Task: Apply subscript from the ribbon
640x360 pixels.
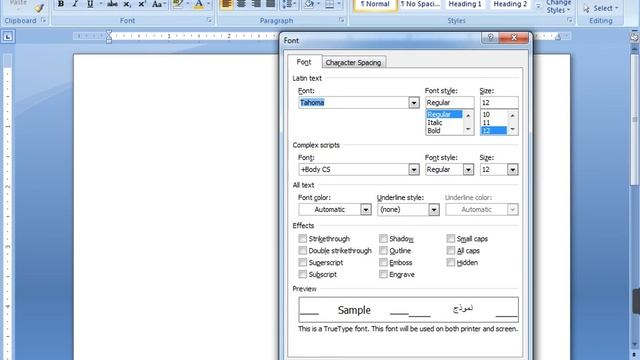Action: click(127, 4)
